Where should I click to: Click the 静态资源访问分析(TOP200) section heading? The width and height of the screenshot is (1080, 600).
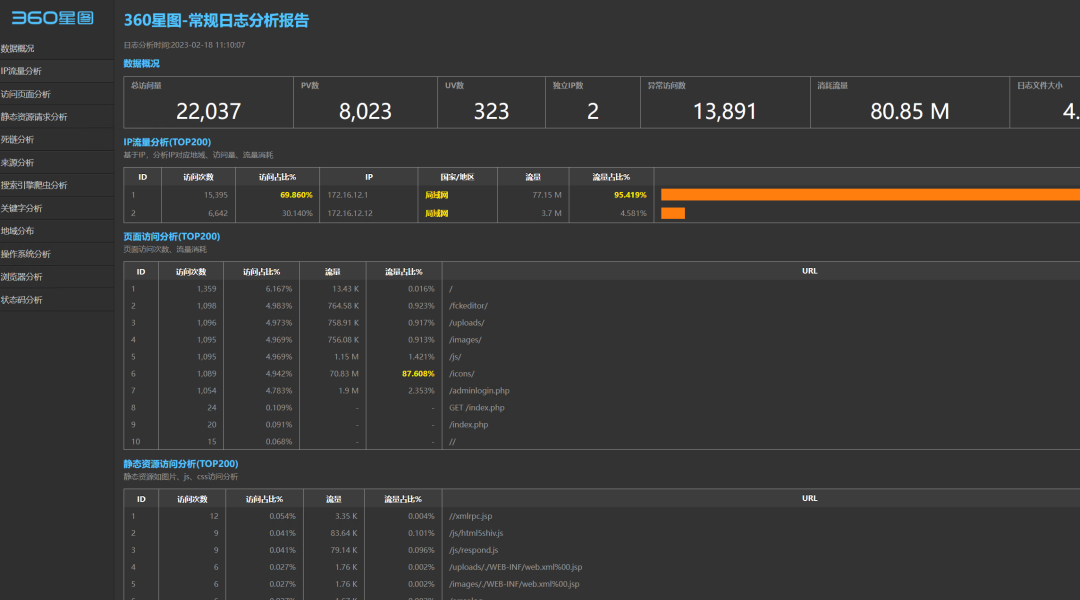[180, 464]
